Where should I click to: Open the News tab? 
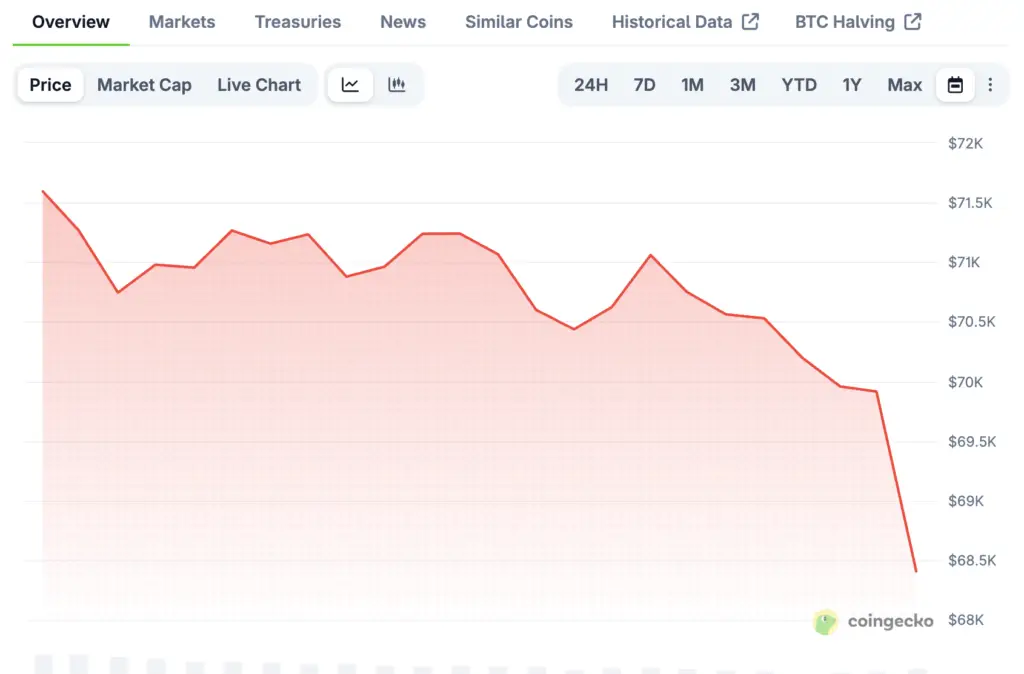click(403, 22)
